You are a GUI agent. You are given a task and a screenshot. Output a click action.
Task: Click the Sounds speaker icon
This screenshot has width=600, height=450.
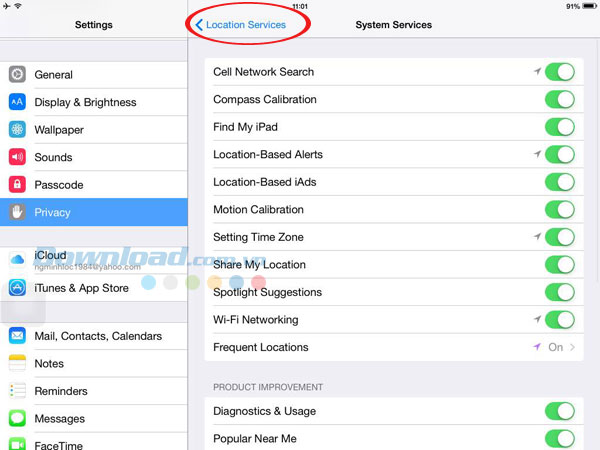[x=17, y=157]
